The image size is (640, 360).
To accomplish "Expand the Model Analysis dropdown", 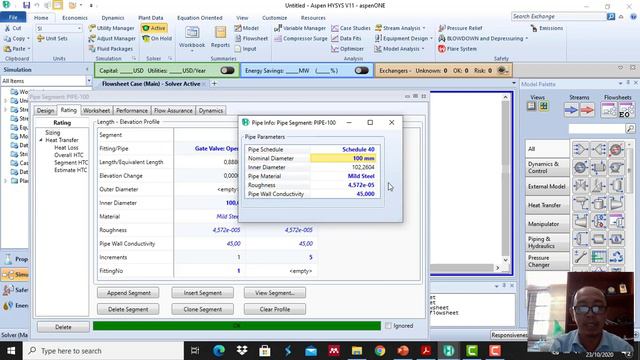I will click(x=423, y=49).
